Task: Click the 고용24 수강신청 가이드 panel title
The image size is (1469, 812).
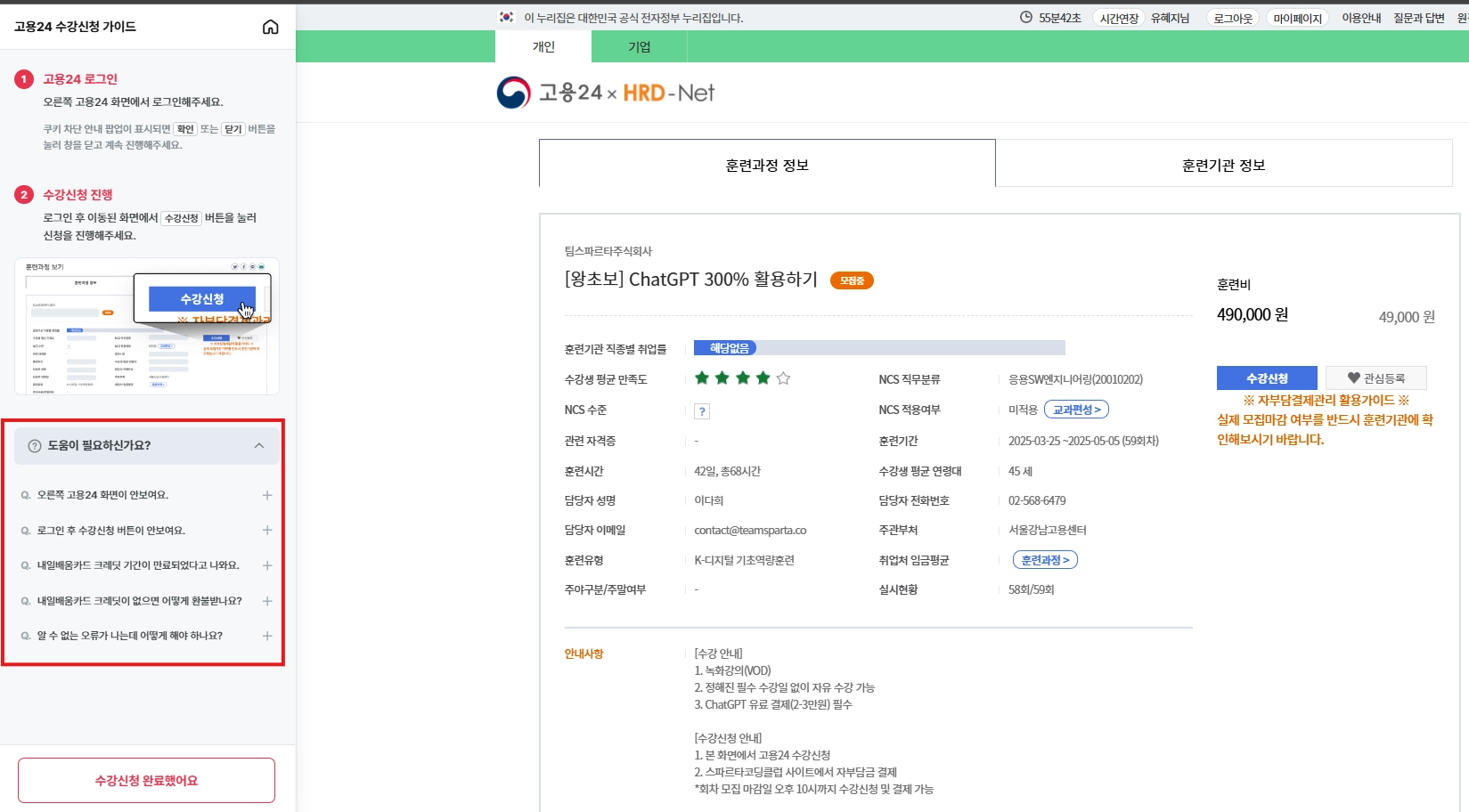Action: pos(76,27)
